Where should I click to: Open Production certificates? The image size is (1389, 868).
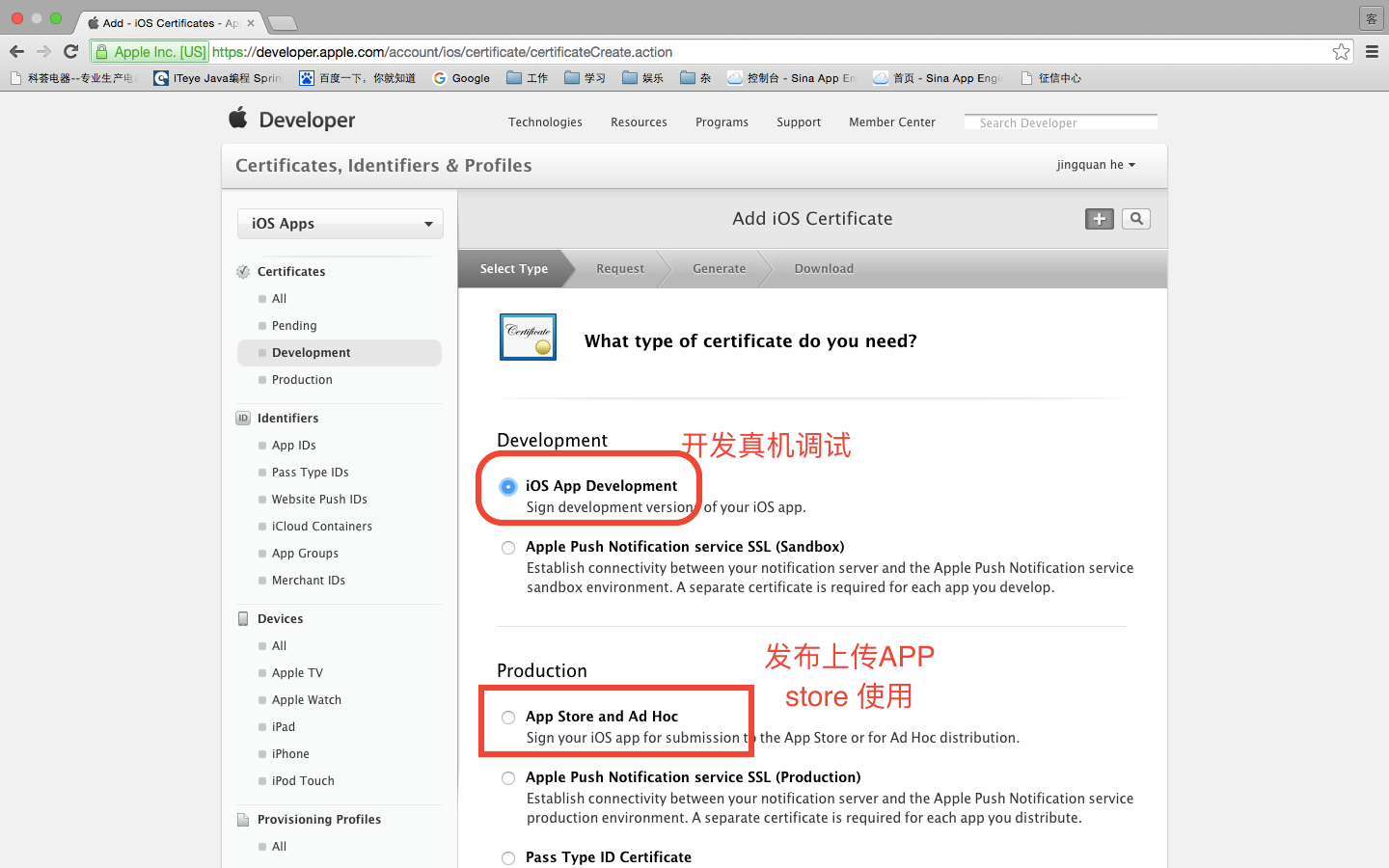[302, 380]
